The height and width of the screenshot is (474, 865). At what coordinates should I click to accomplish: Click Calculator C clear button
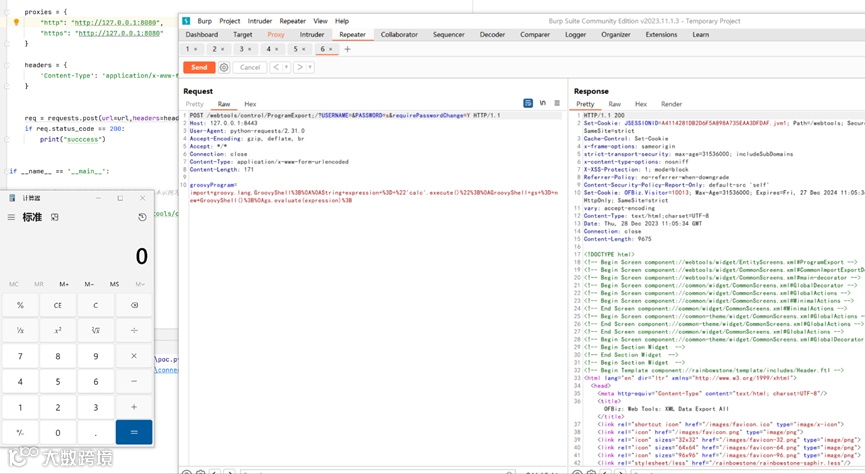click(95, 305)
